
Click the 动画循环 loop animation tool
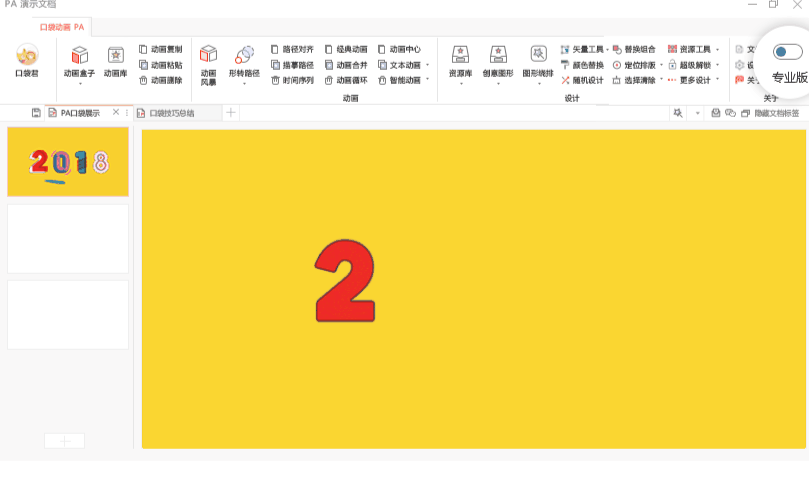(346, 80)
